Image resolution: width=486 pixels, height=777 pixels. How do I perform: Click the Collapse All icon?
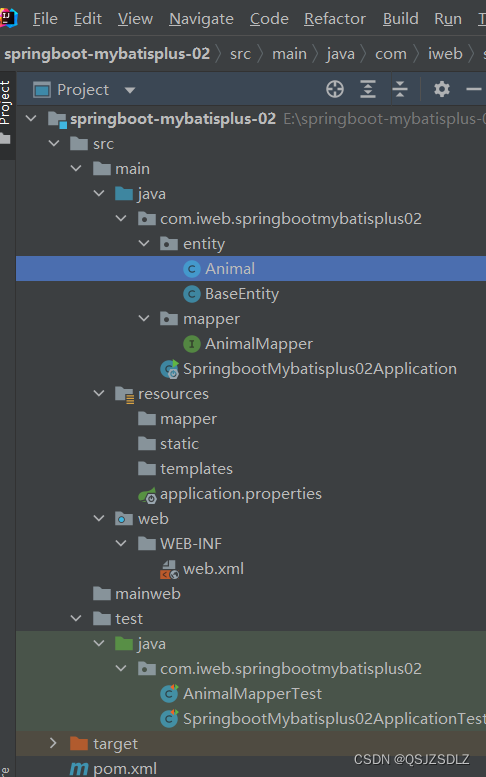(x=400, y=89)
